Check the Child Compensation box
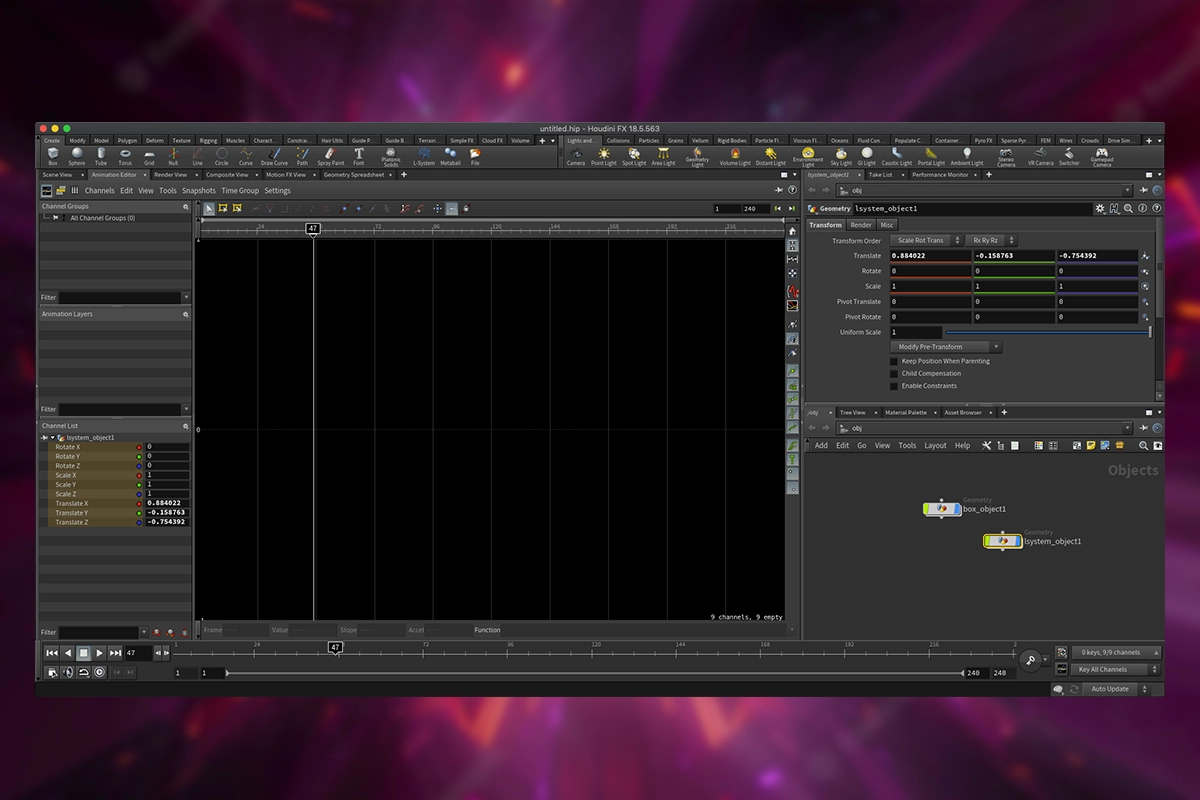This screenshot has height=800, width=1200. [894, 373]
